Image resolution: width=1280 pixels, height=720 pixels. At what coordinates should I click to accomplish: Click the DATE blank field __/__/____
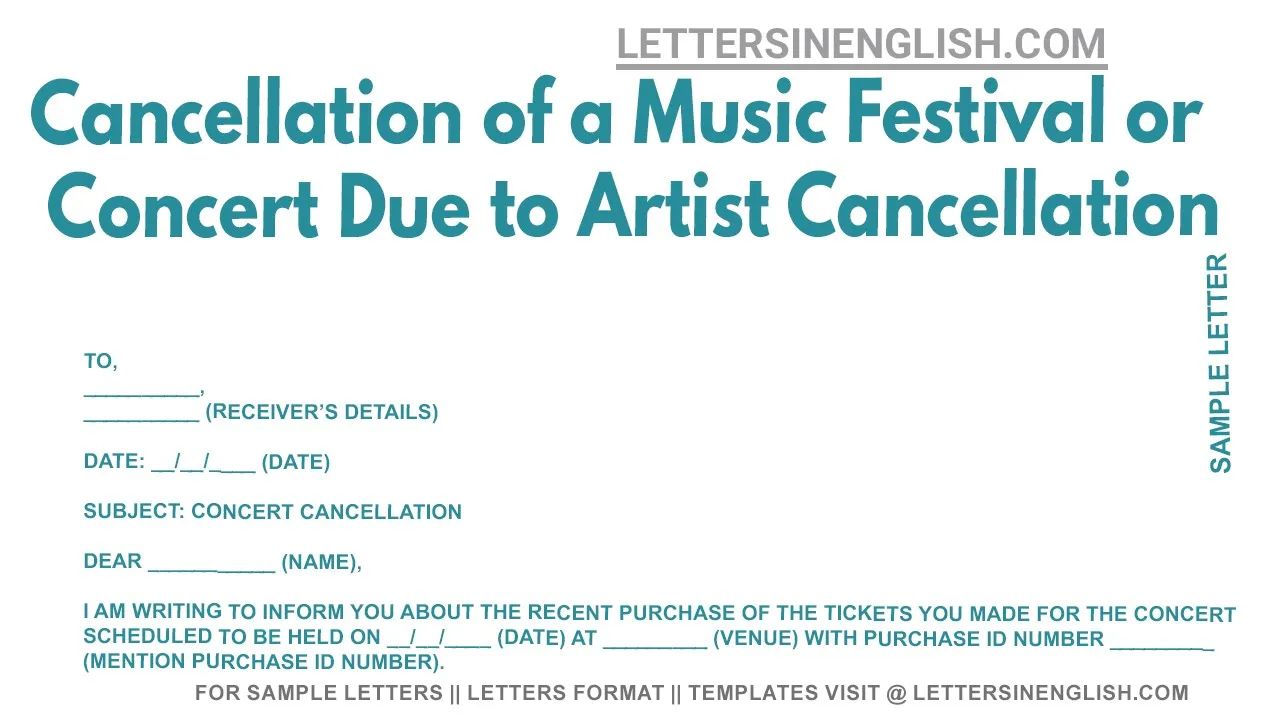pyautogui.click(x=203, y=463)
